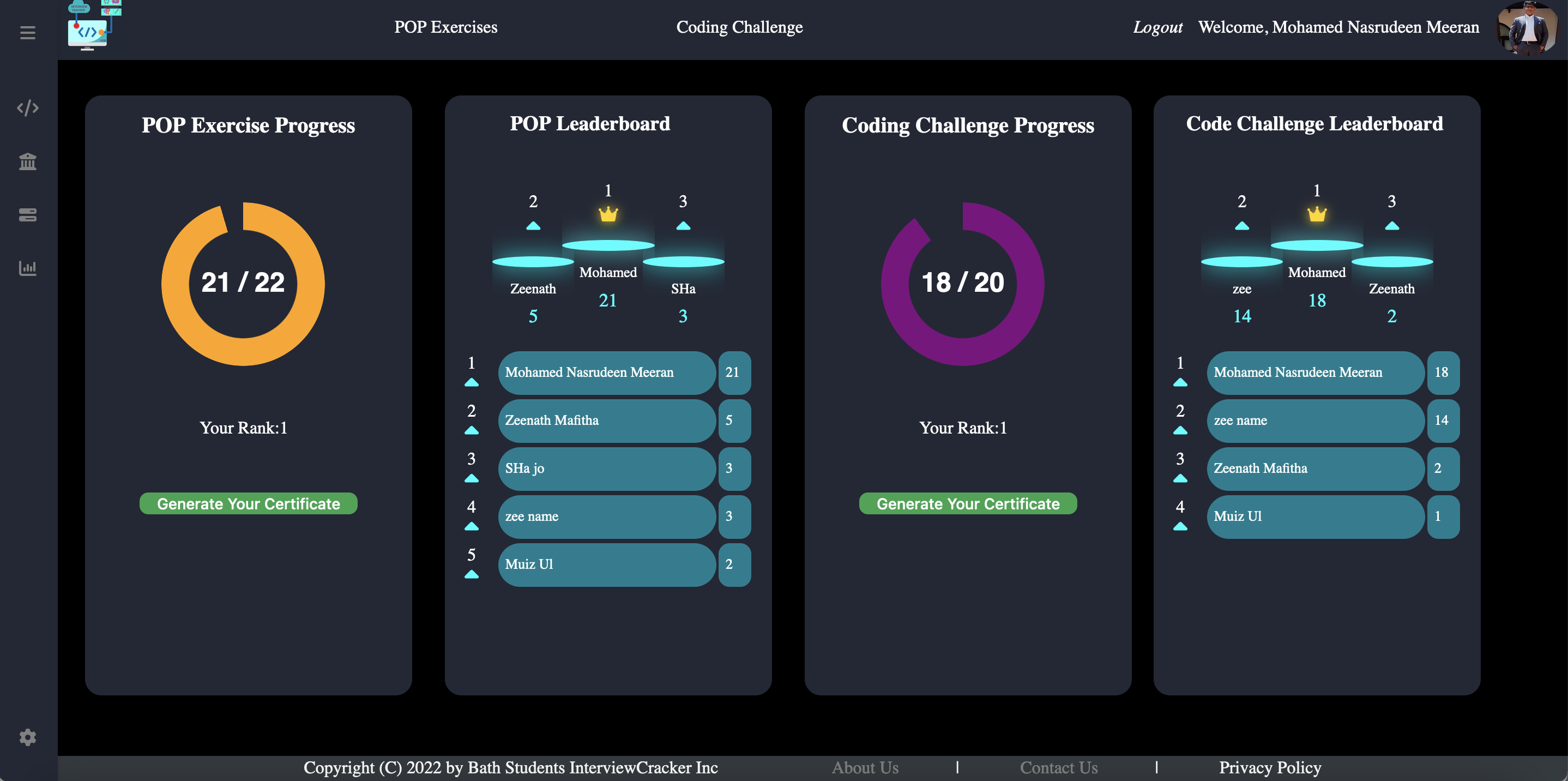
Task: Click the bank building sidebar icon
Action: pos(27,161)
